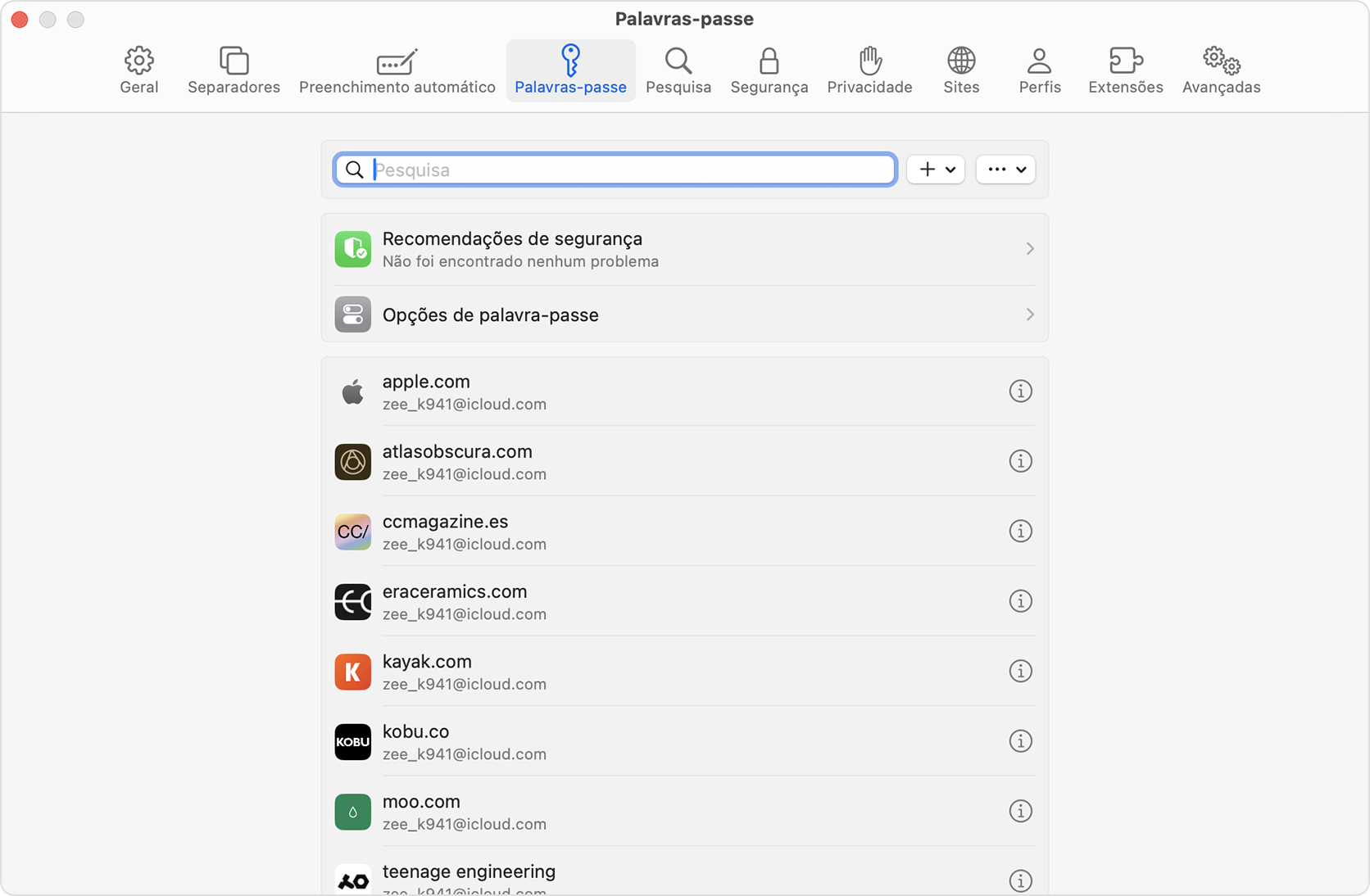This screenshot has width=1370, height=896.
Task: Show info for atlasobscura.com entry
Action: tap(1020, 461)
